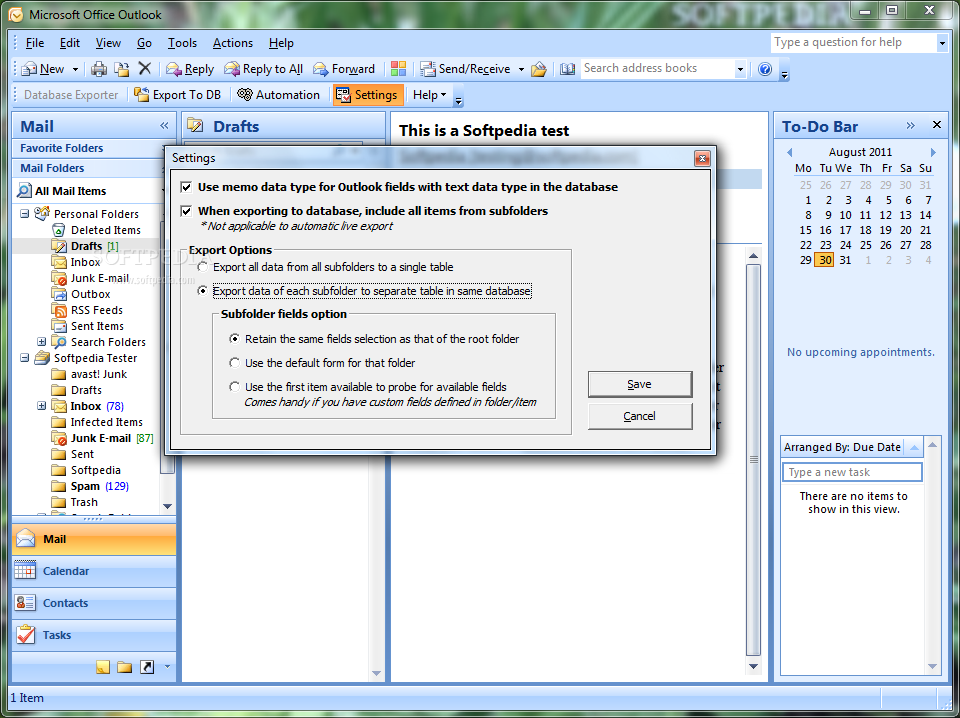The image size is (960, 718).
Task: Click the blue Help question mark icon
Action: pos(765,69)
